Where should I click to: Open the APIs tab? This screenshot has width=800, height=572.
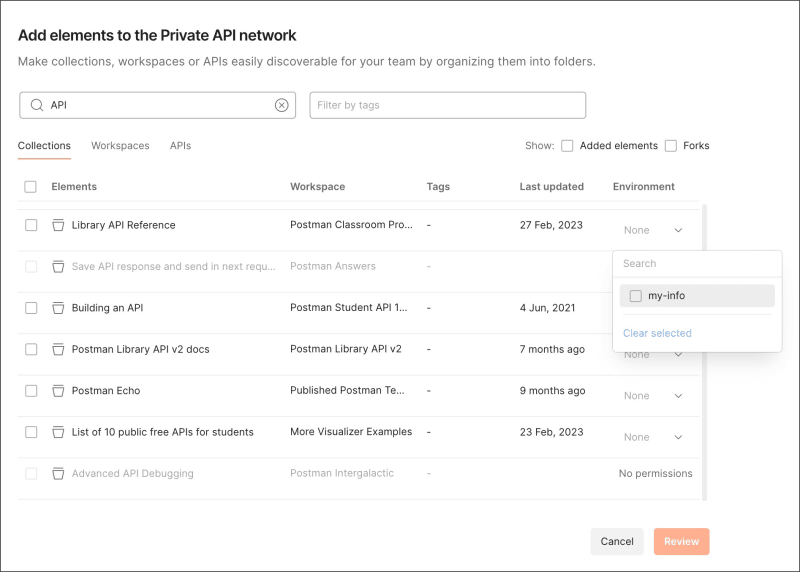click(x=180, y=146)
